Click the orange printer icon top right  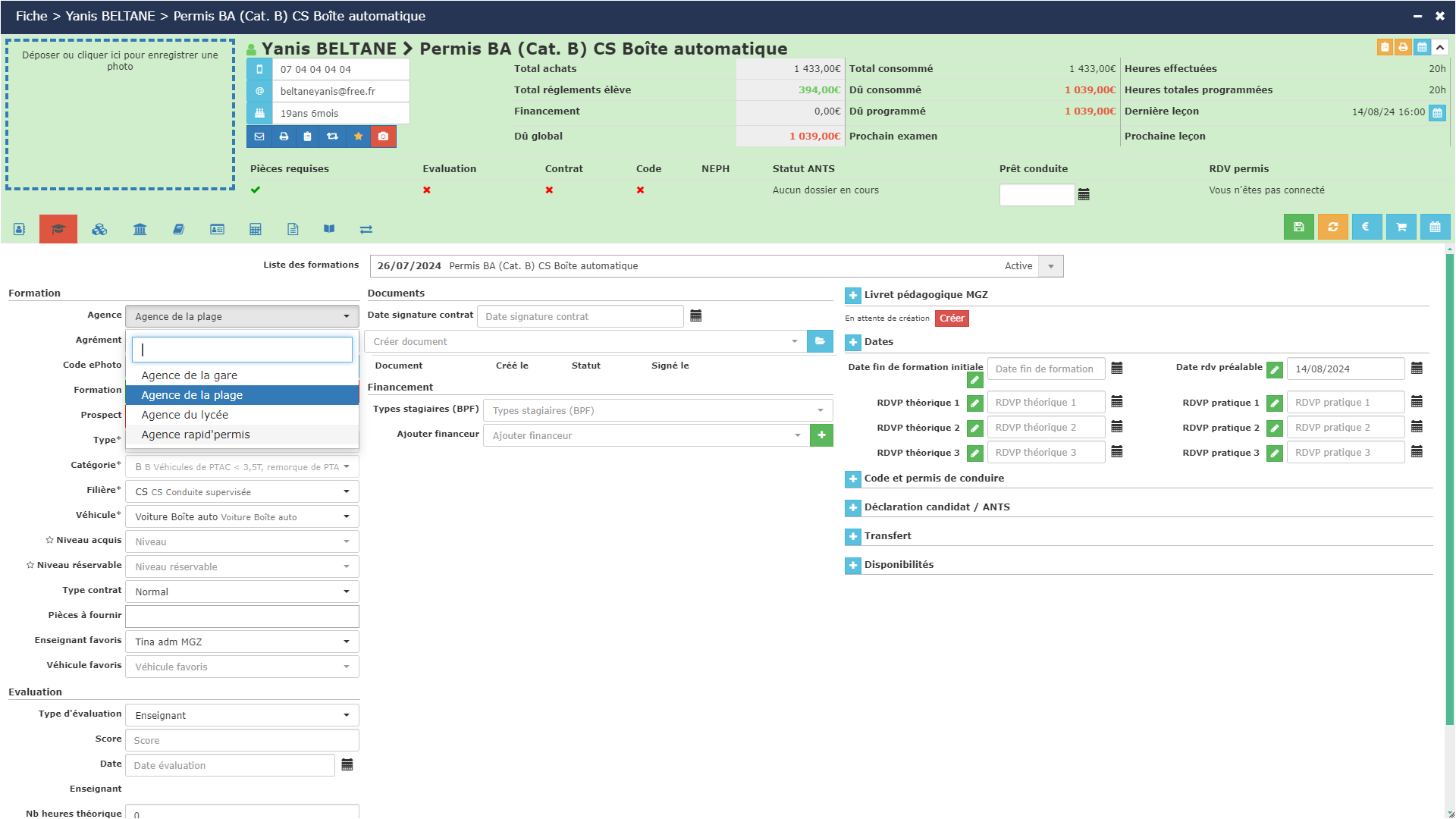tap(1404, 47)
